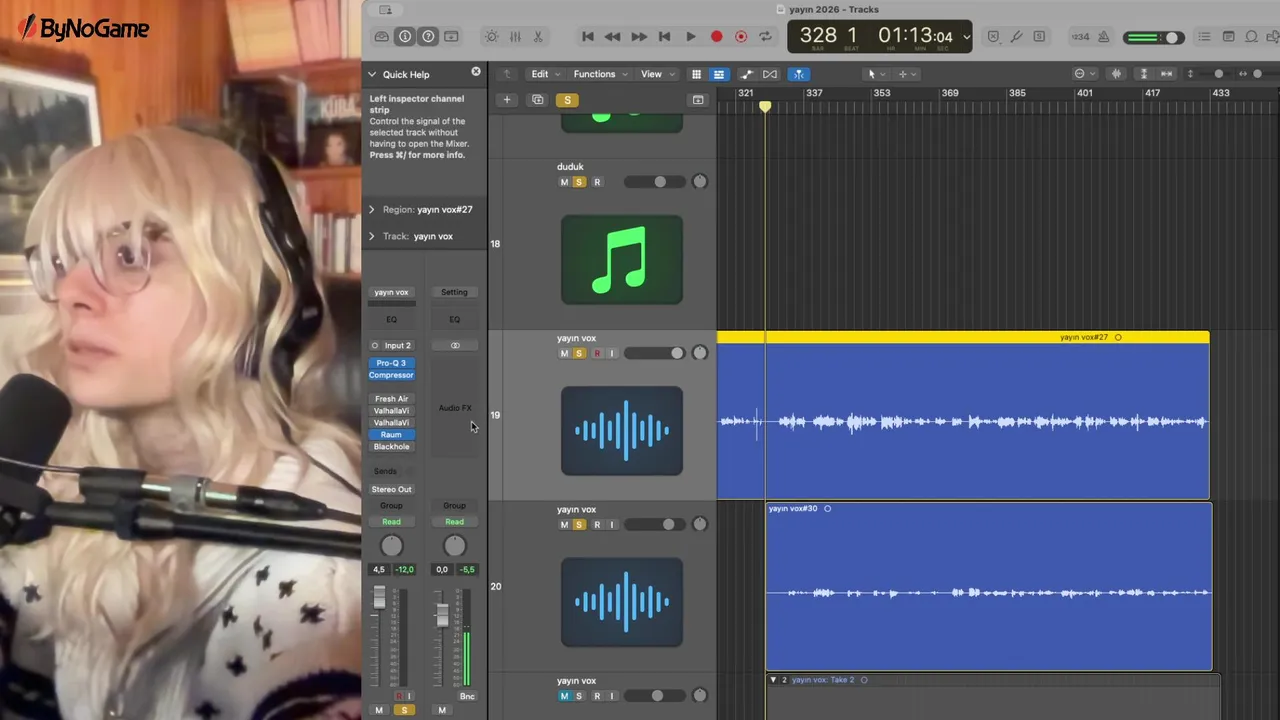Click the red Record button
The image size is (1280, 720).
716,37
